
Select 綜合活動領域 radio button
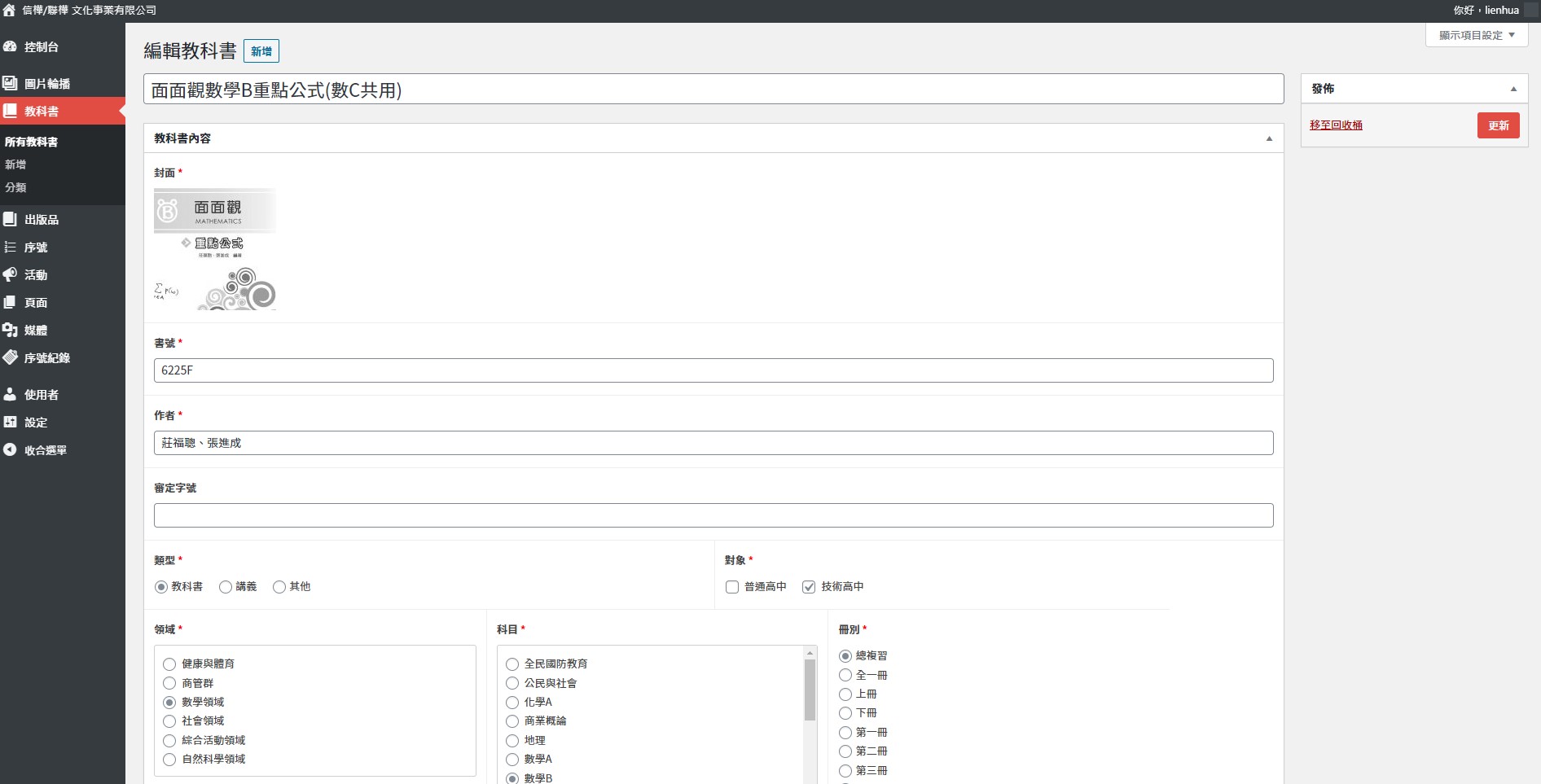coord(169,741)
